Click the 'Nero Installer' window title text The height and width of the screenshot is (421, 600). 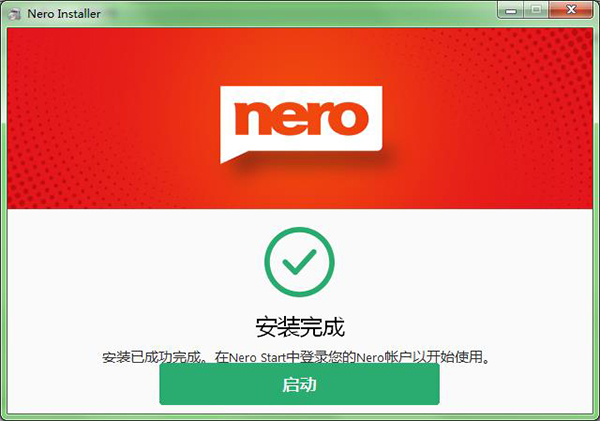(x=64, y=14)
